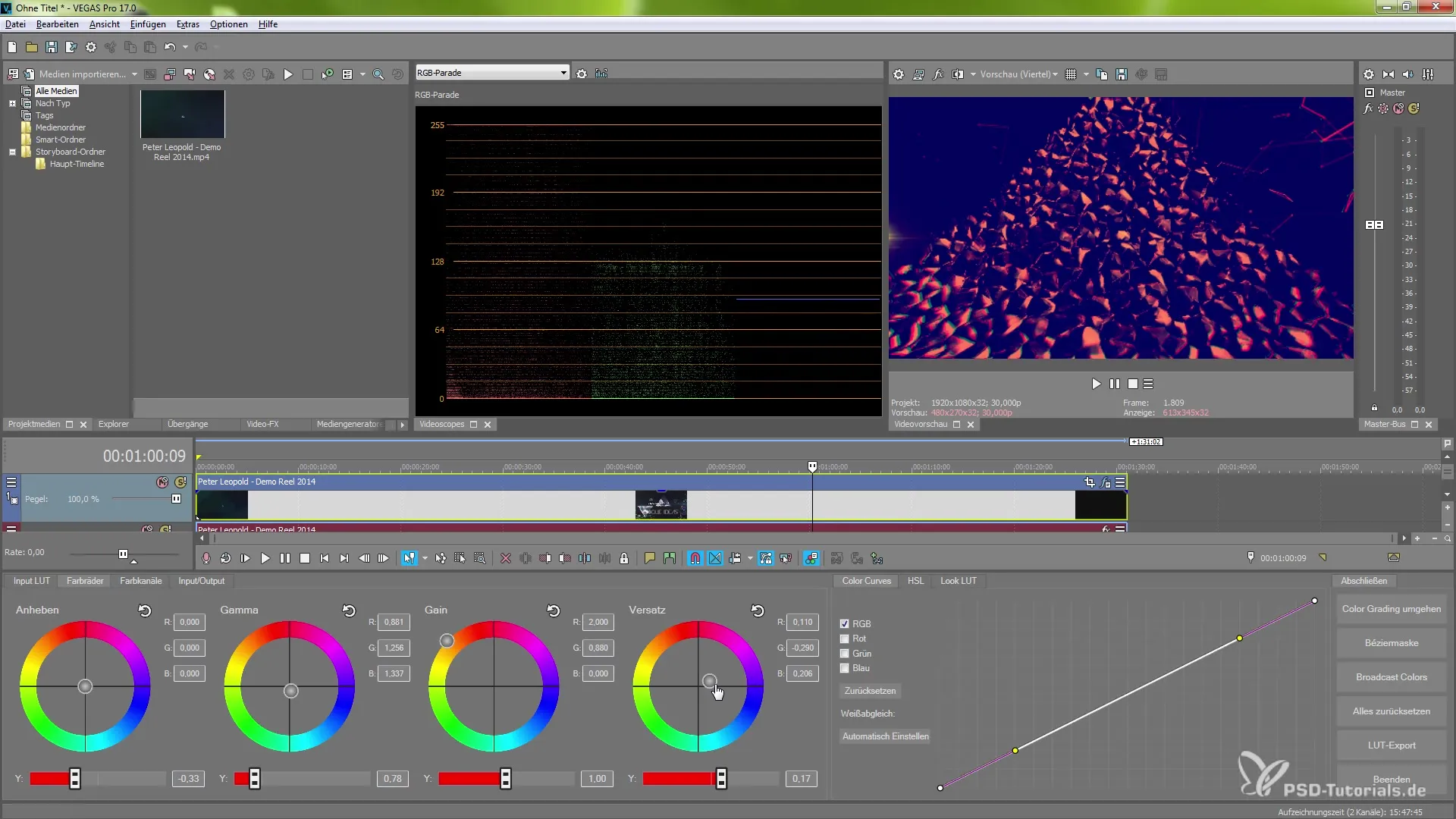Open overlays grid icon in preview toolbar
1456x819 pixels.
point(1071,74)
